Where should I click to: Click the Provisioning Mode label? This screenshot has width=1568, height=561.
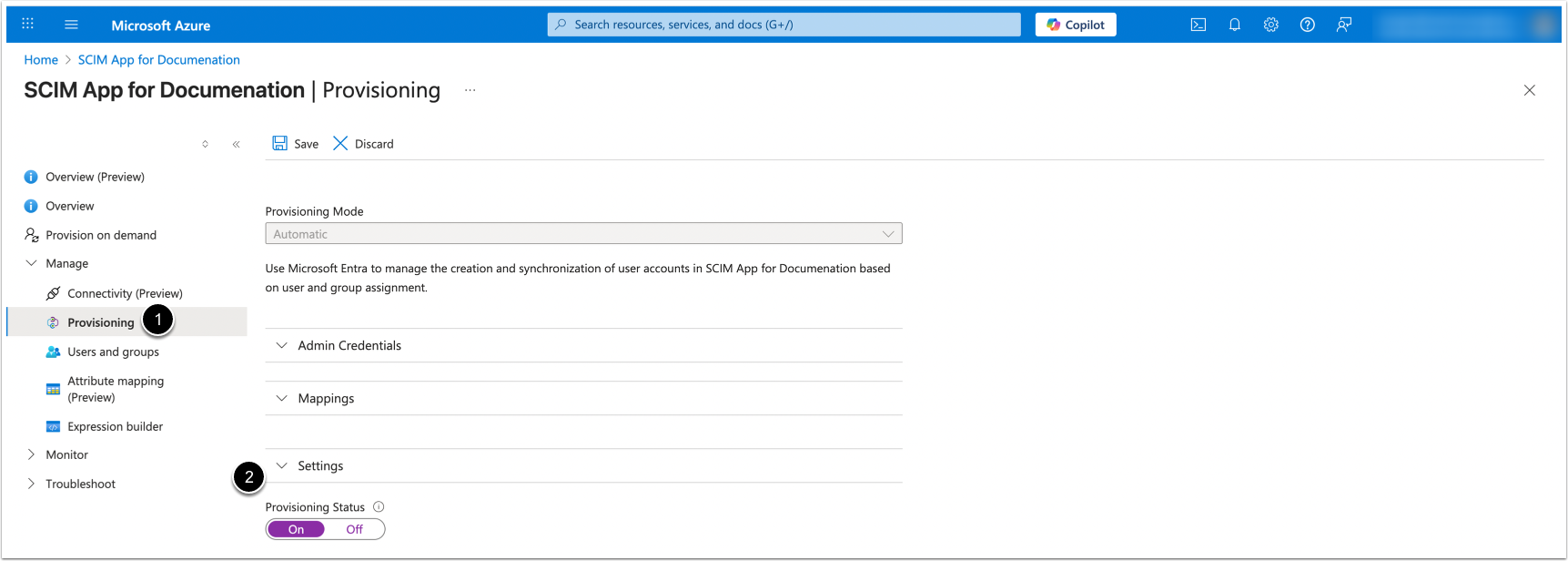point(314,211)
